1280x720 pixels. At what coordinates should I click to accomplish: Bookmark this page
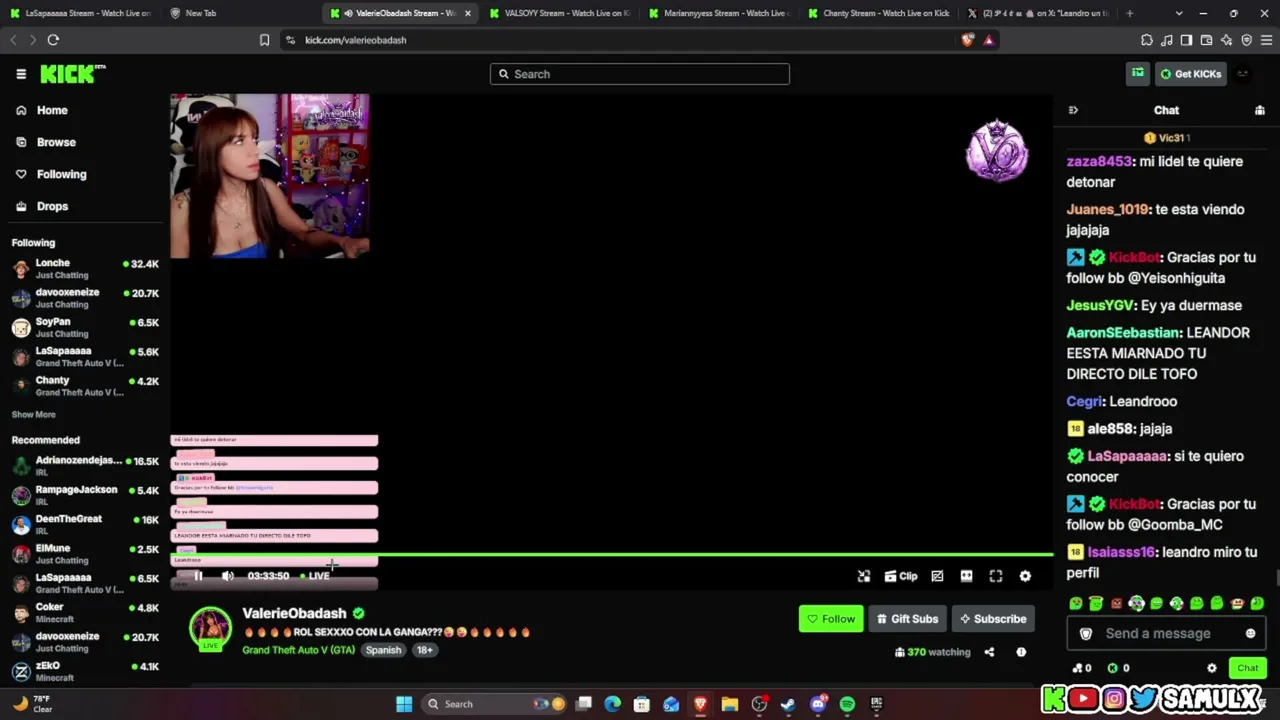pos(264,40)
